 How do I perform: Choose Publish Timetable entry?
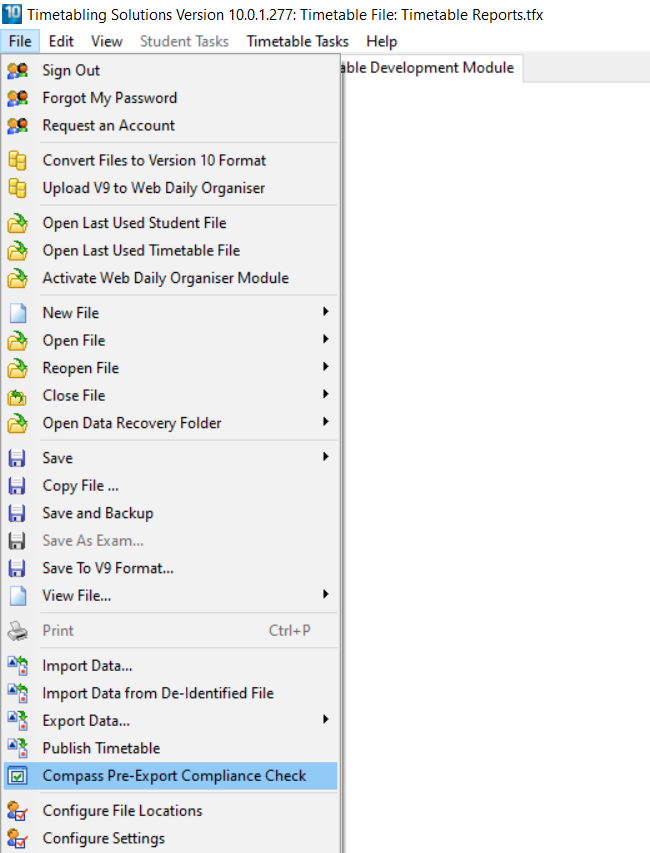point(170,749)
